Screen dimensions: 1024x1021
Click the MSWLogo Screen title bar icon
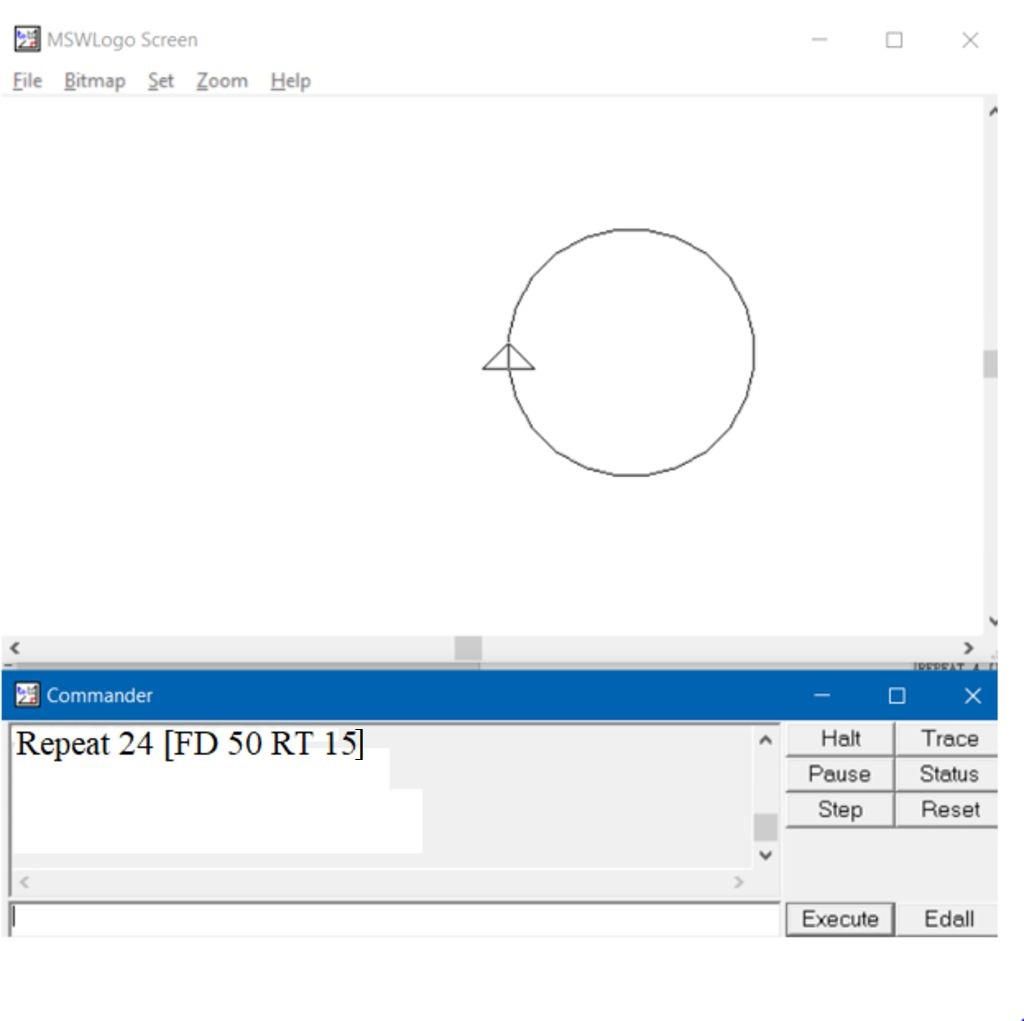(x=27, y=39)
